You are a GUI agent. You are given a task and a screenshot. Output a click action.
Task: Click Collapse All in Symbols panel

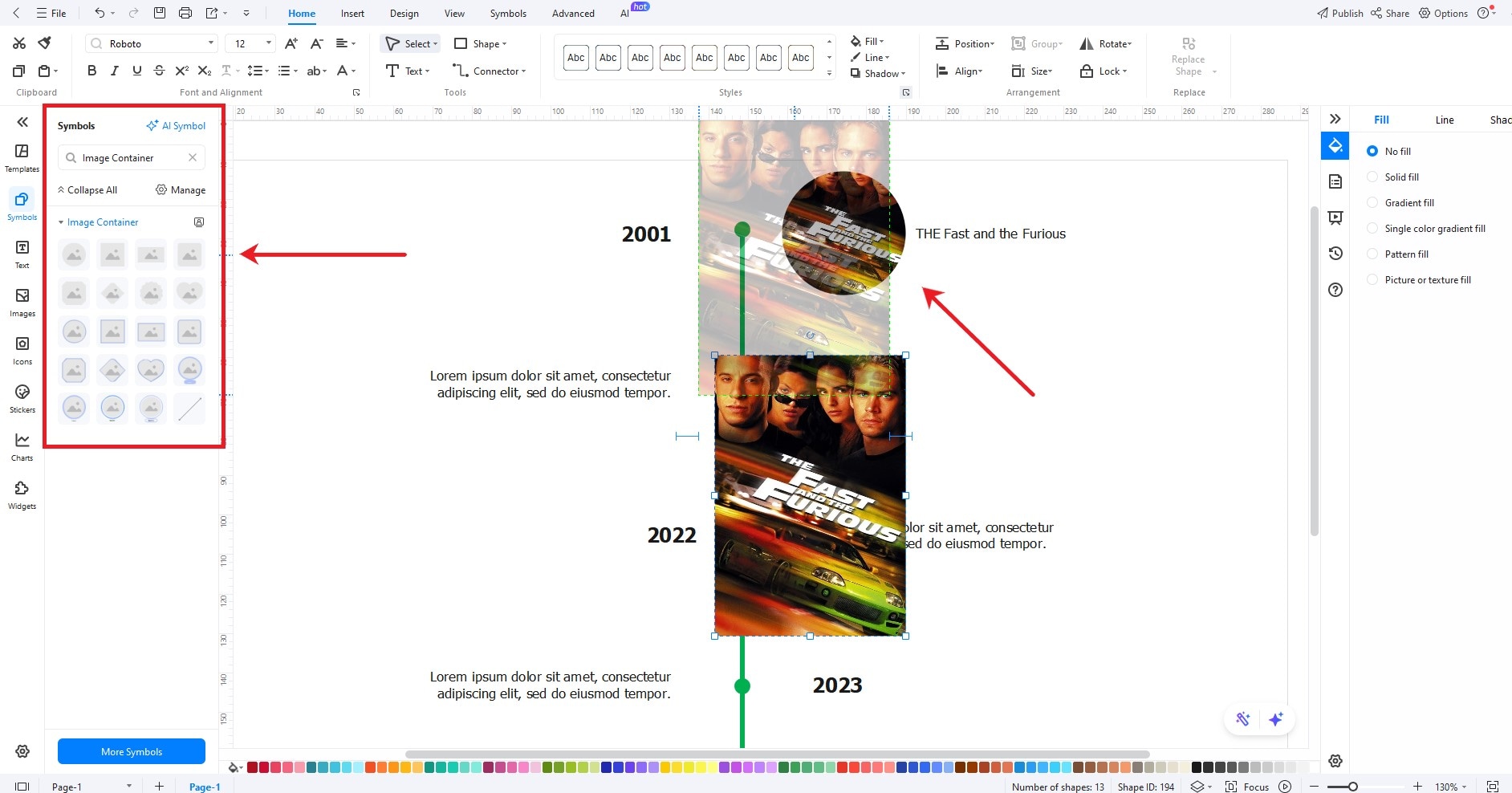87,189
